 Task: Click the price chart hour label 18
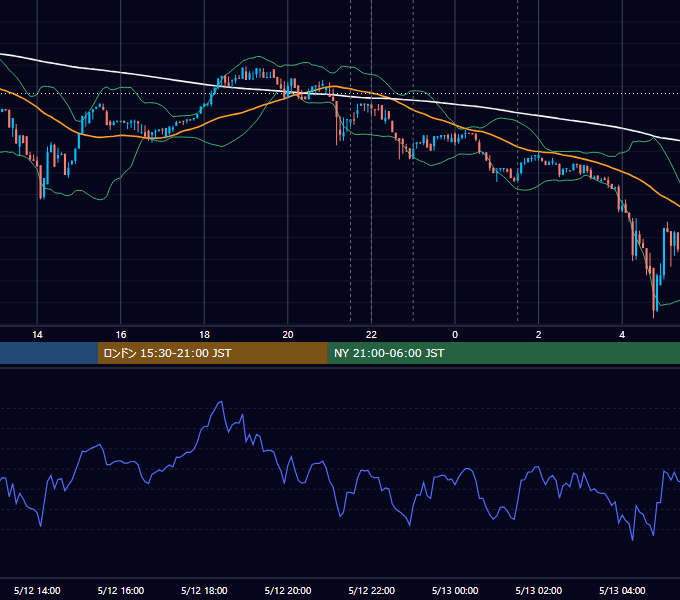[204, 335]
